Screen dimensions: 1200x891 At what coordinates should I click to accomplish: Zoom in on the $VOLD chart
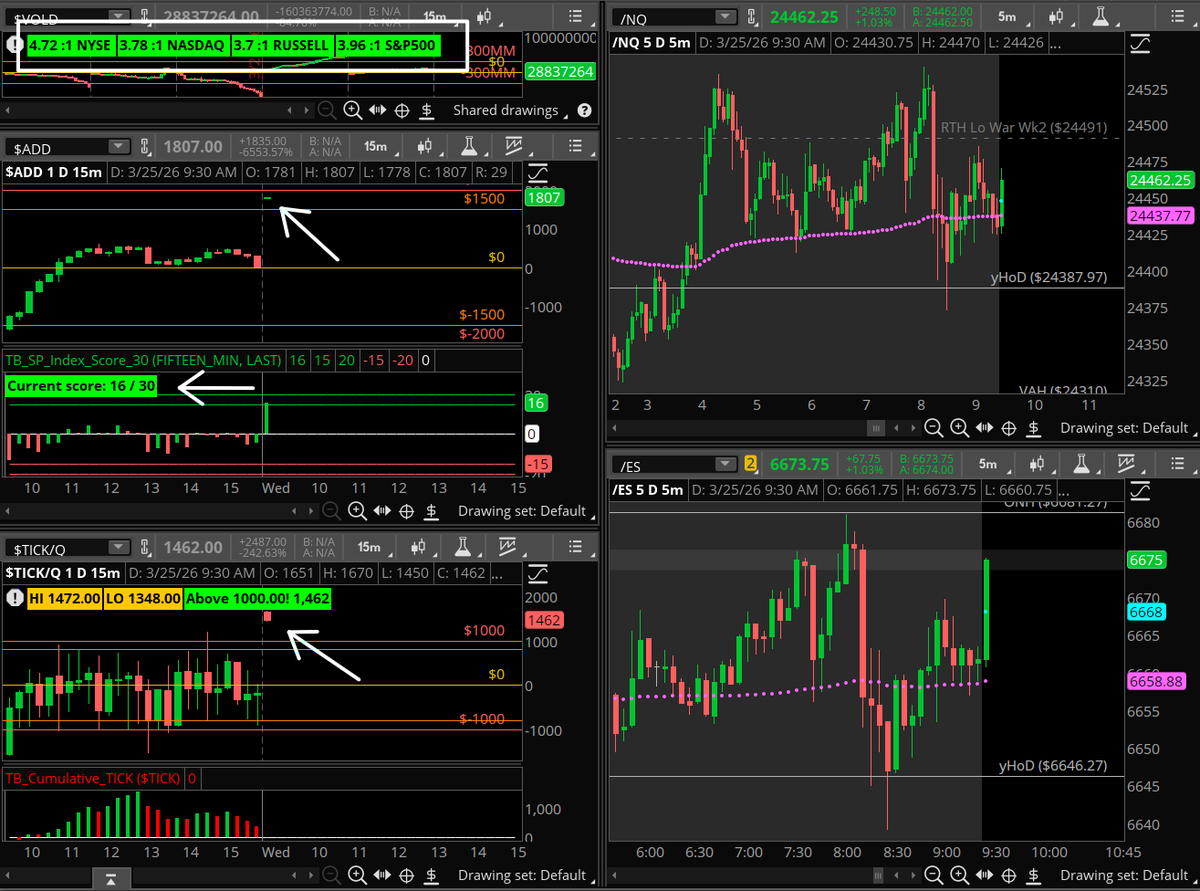[353, 111]
